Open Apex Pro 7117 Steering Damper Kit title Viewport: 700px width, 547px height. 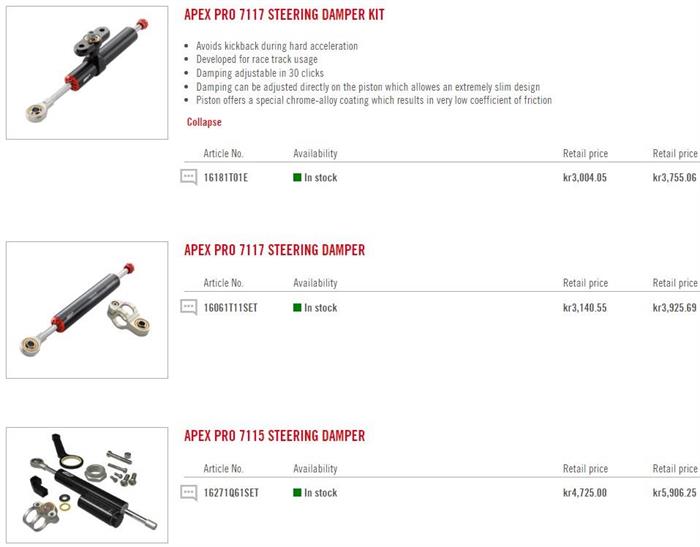[284, 14]
